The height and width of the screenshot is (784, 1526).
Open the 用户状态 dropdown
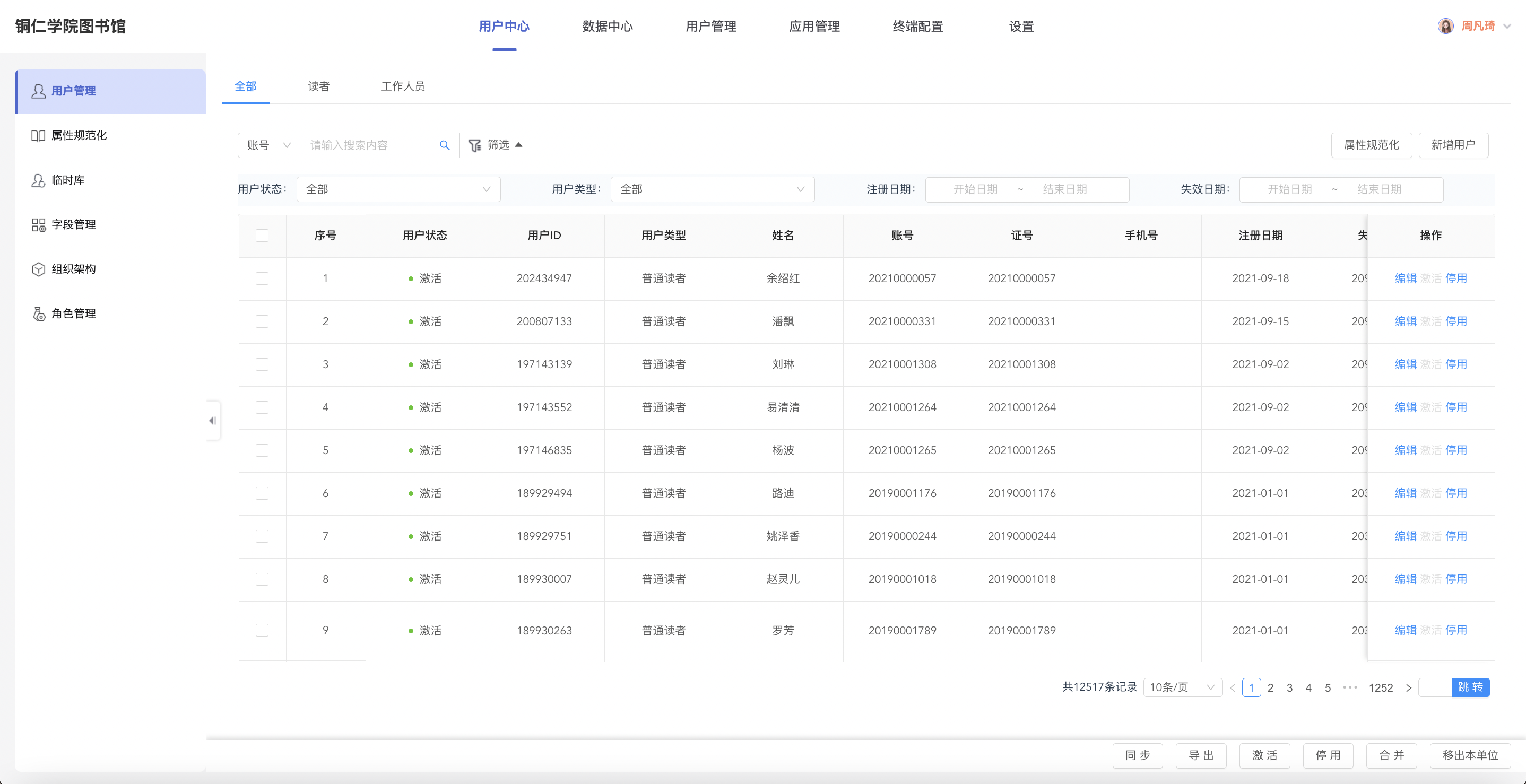coord(398,189)
